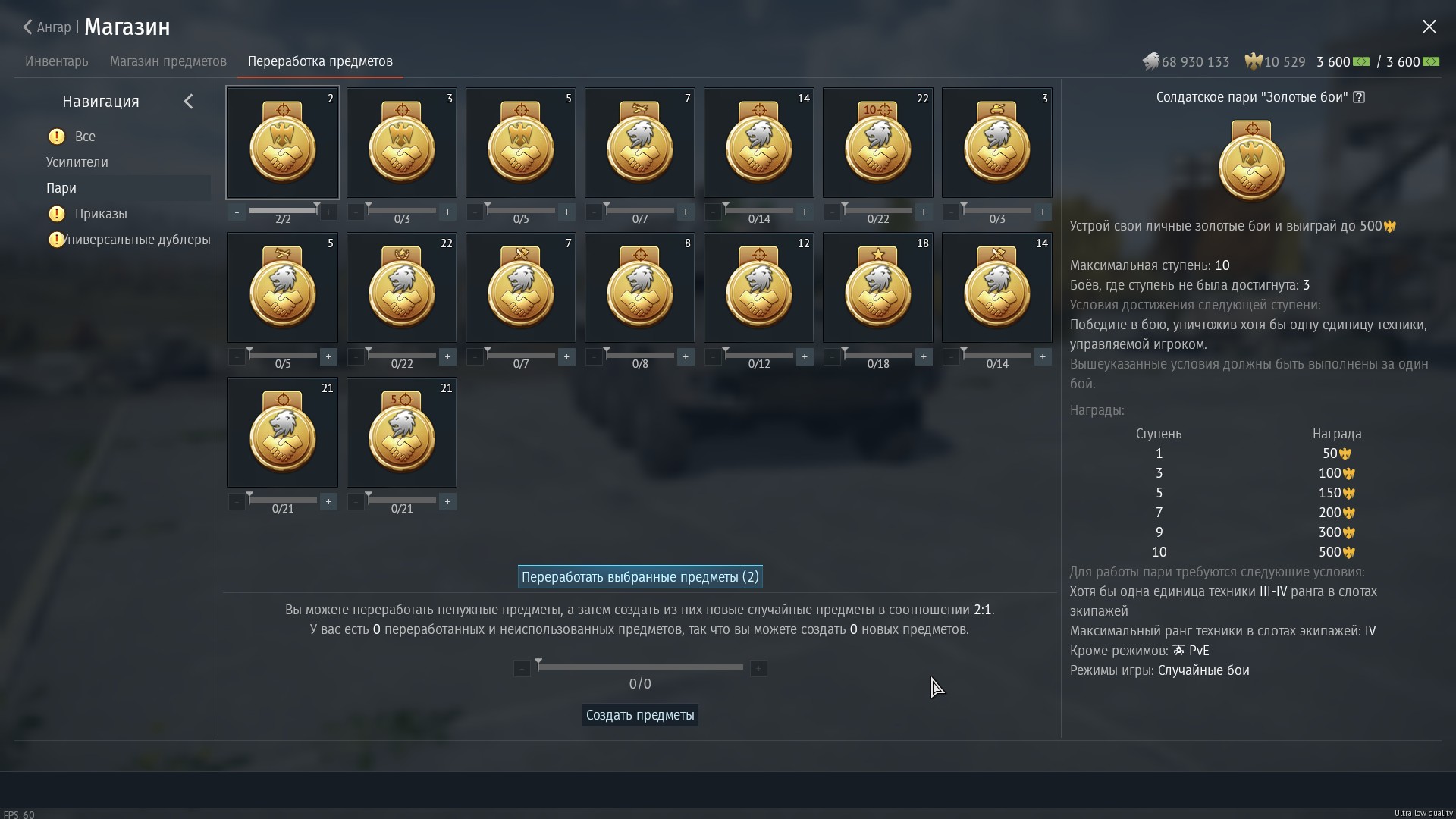Collapse the Навигация panel with the chevron arrow
The height and width of the screenshot is (819, 1456).
189,102
